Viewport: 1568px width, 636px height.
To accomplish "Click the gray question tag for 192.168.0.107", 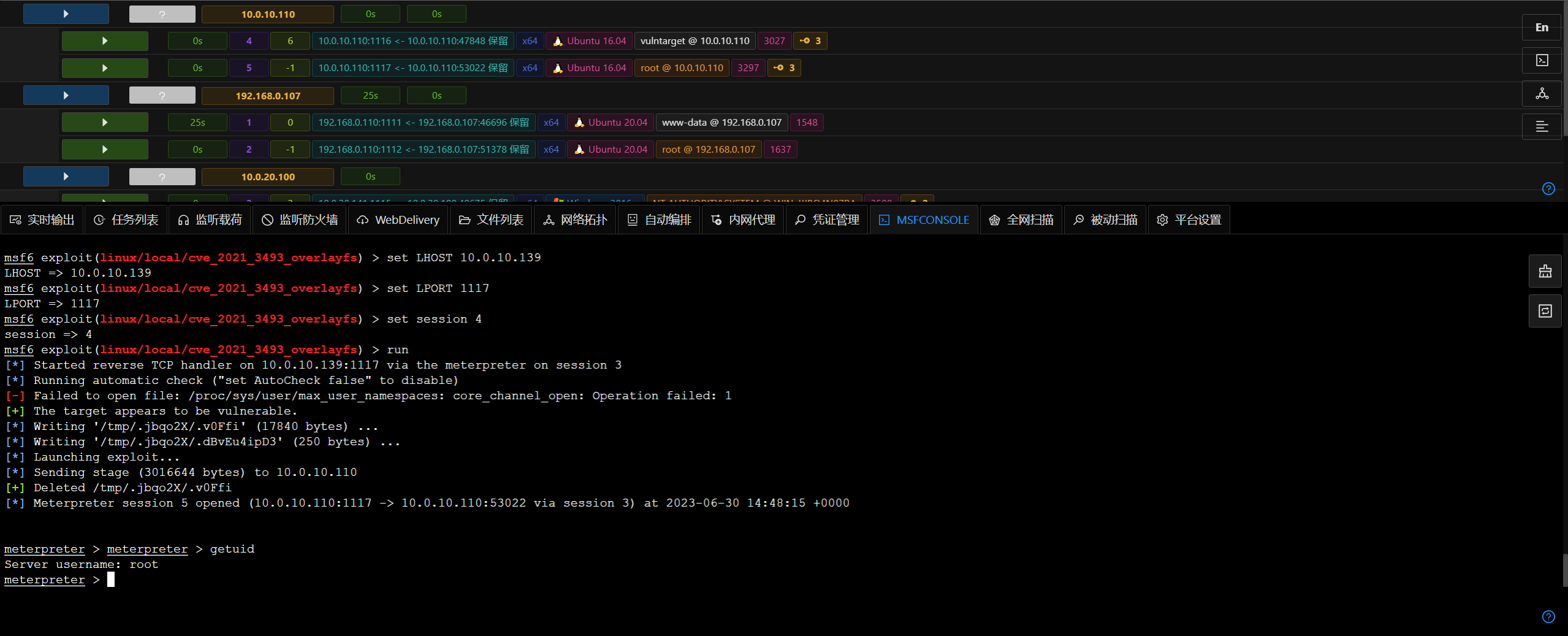I will (x=162, y=96).
